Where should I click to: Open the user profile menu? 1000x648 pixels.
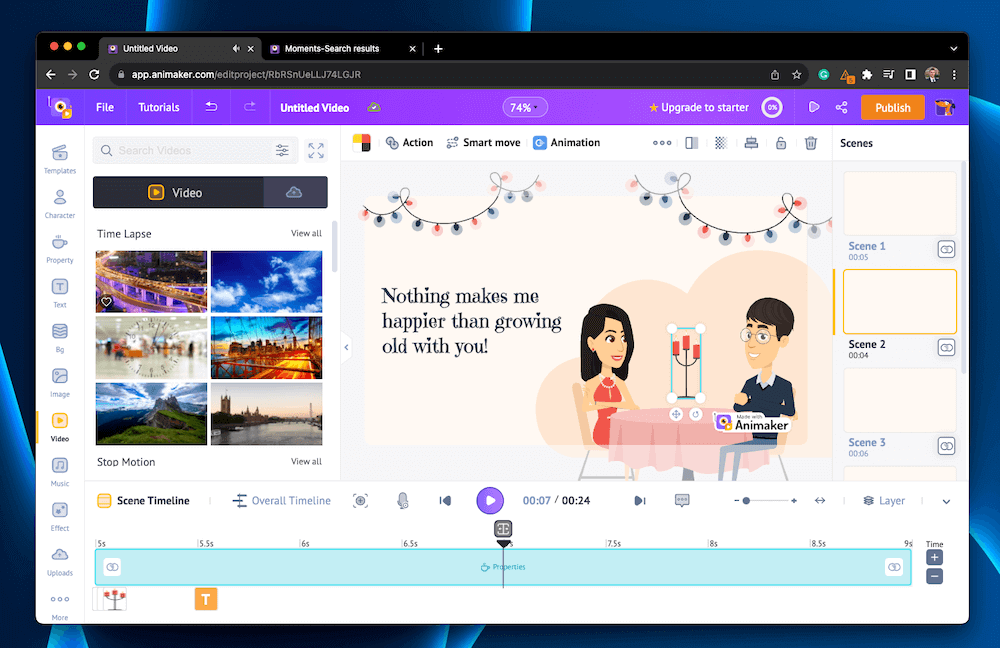click(945, 107)
